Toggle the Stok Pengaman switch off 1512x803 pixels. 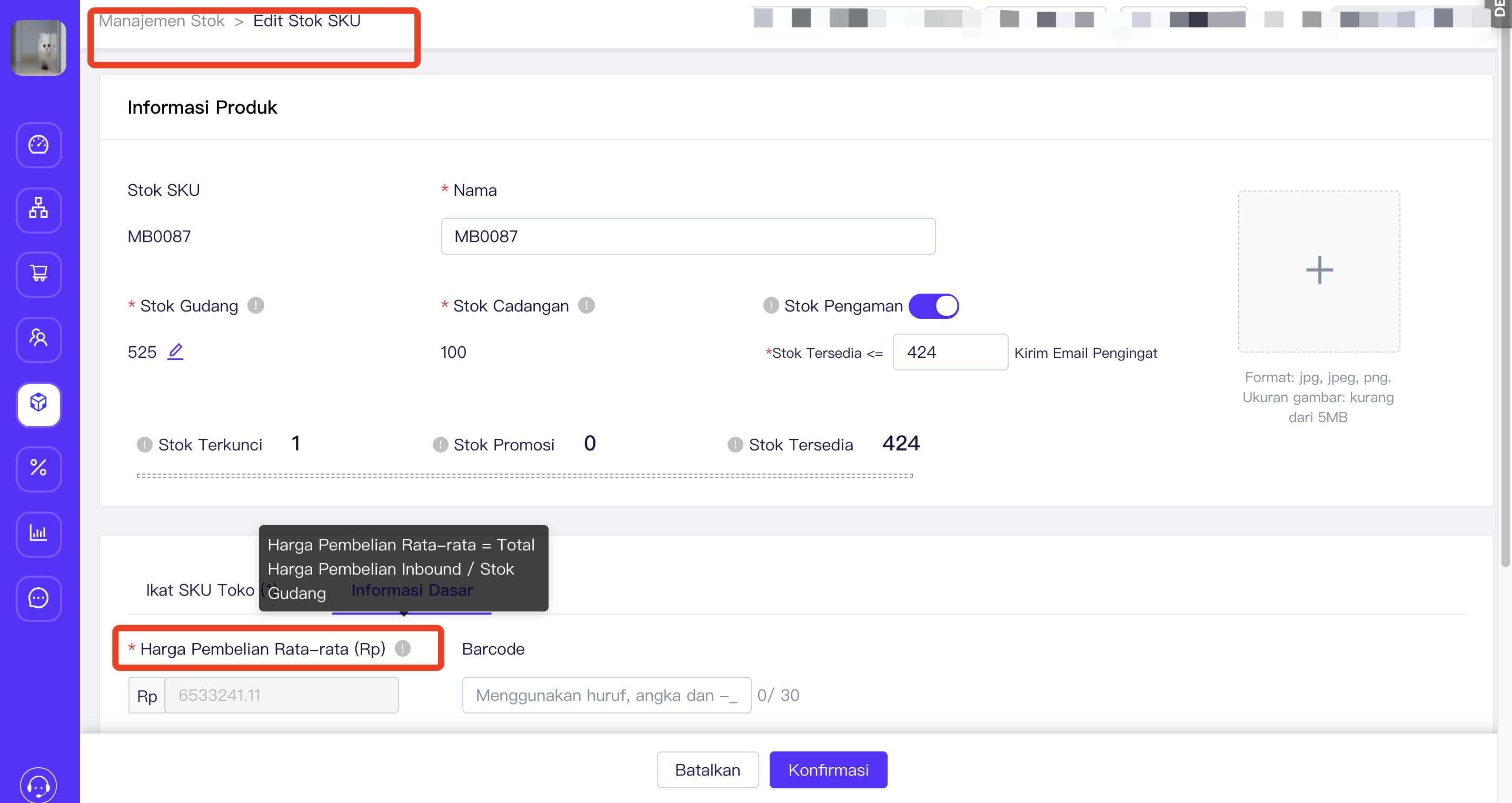933,306
